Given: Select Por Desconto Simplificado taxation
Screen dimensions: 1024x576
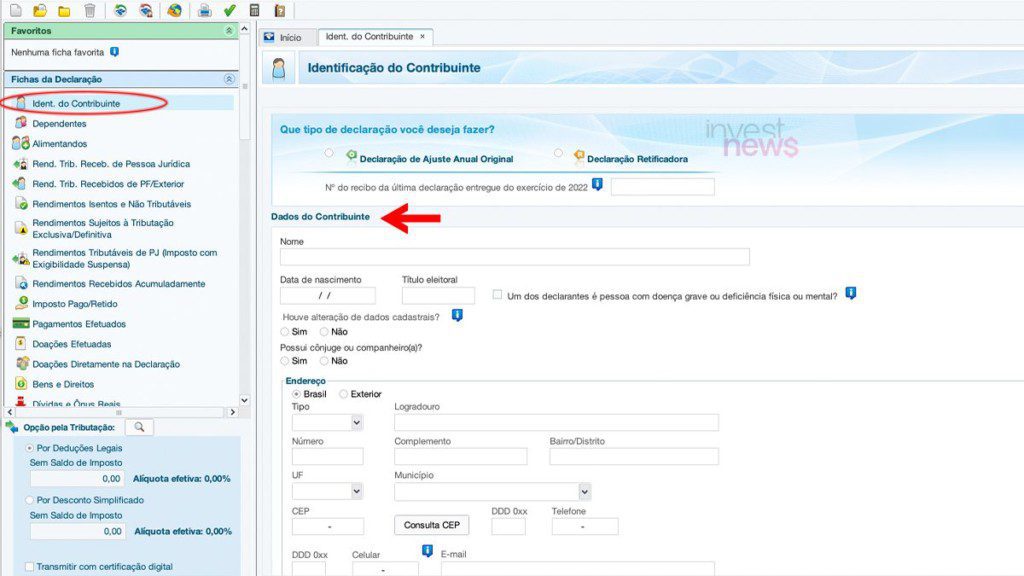Looking at the screenshot, I should point(29,500).
